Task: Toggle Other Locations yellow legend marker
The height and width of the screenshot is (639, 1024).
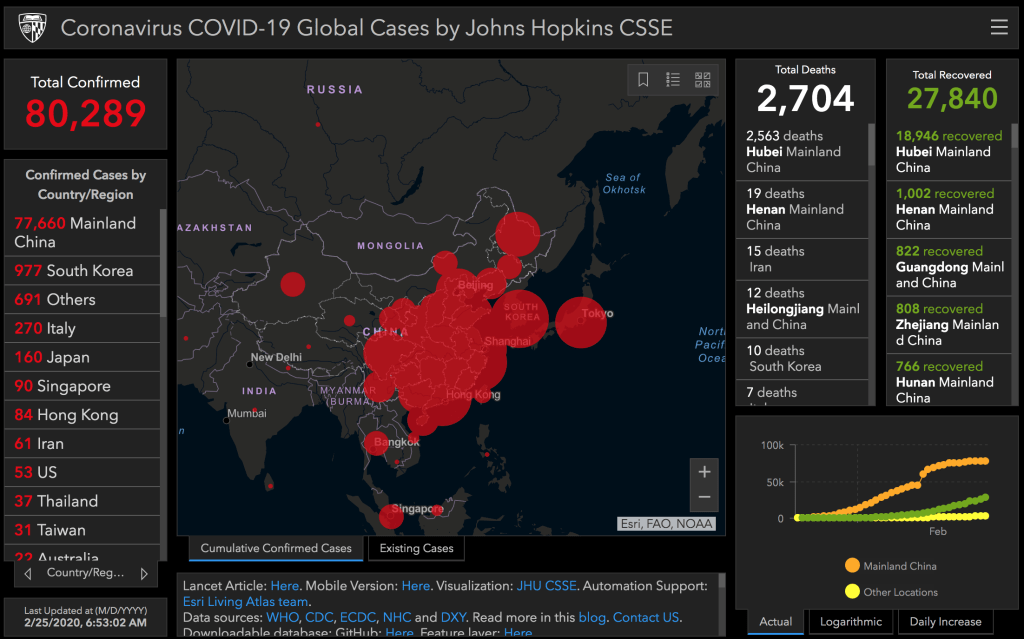Action: pyautogui.click(x=852, y=592)
